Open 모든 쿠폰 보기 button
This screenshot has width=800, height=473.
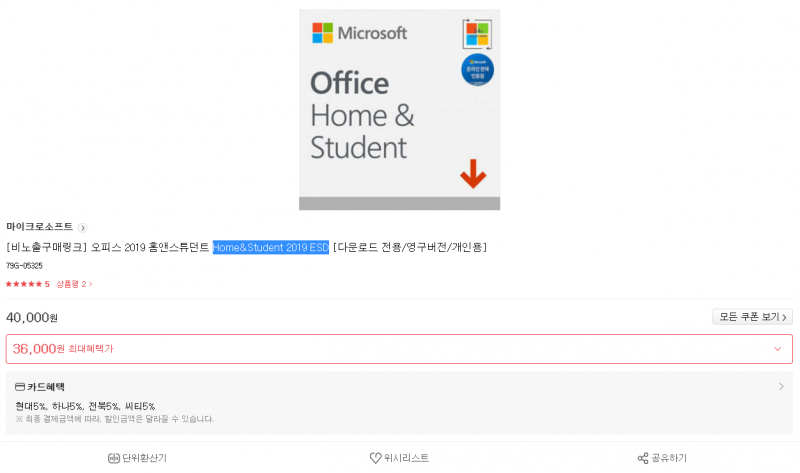pos(752,317)
